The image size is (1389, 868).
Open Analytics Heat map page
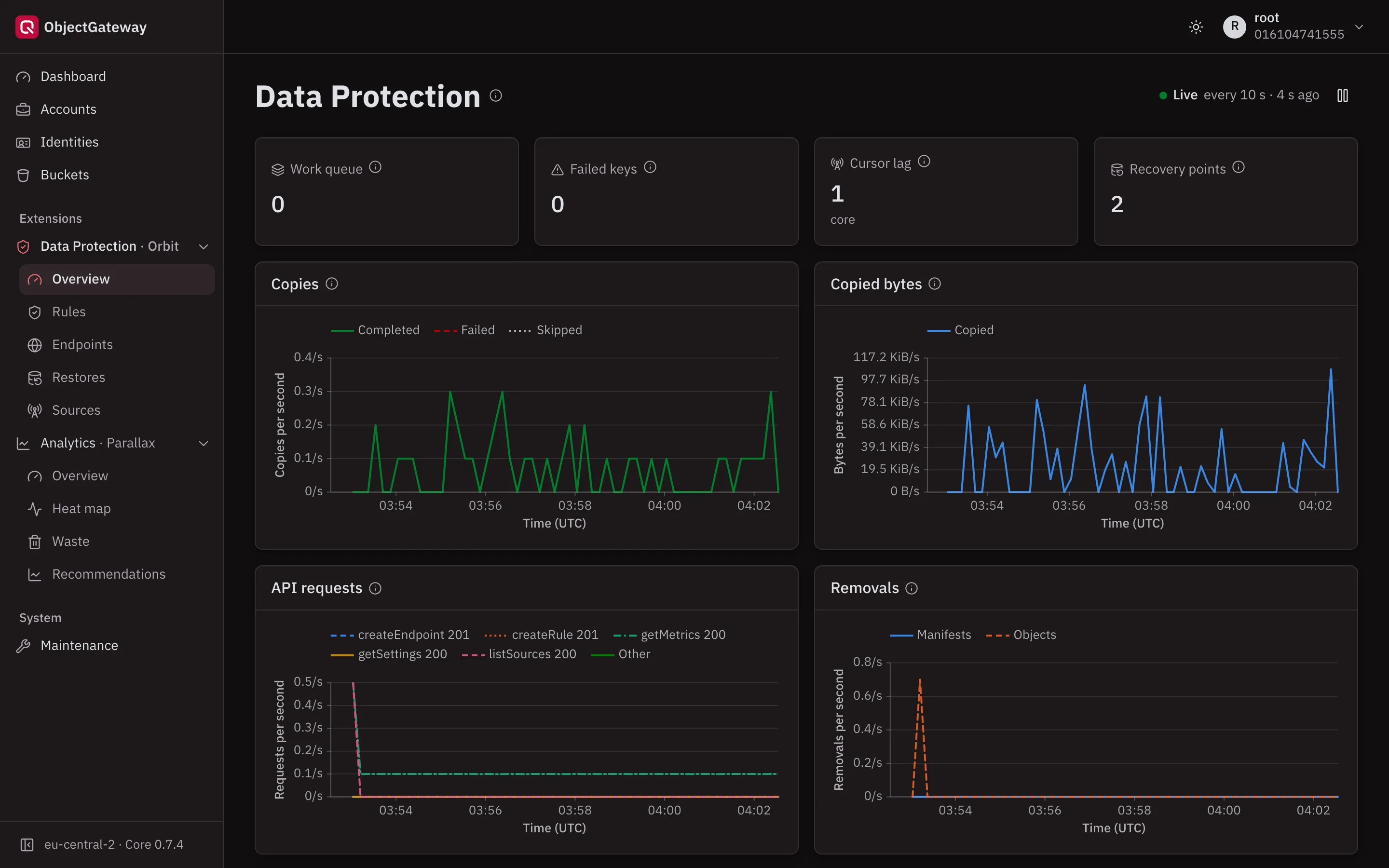[117, 509]
